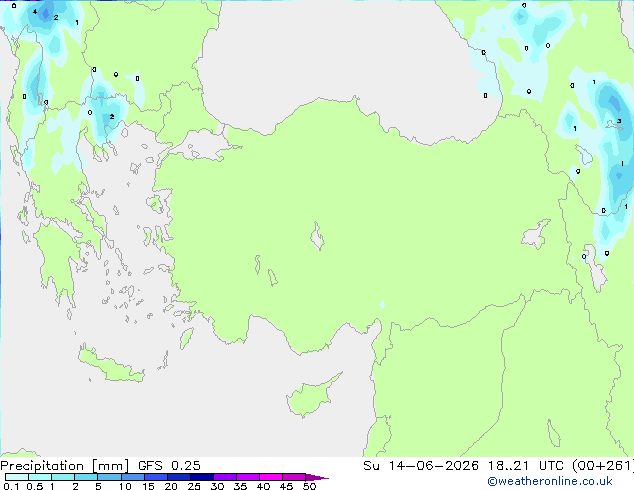Select the 40–45 mm magenta legend swatch
Screen dimensions: 634x490
click(271, 477)
